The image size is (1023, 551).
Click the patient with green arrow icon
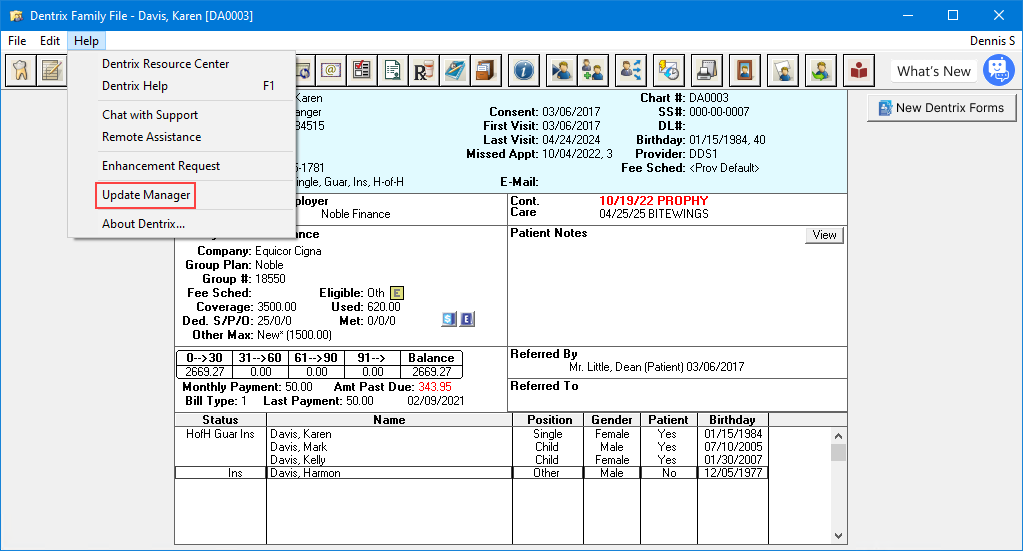tap(821, 70)
